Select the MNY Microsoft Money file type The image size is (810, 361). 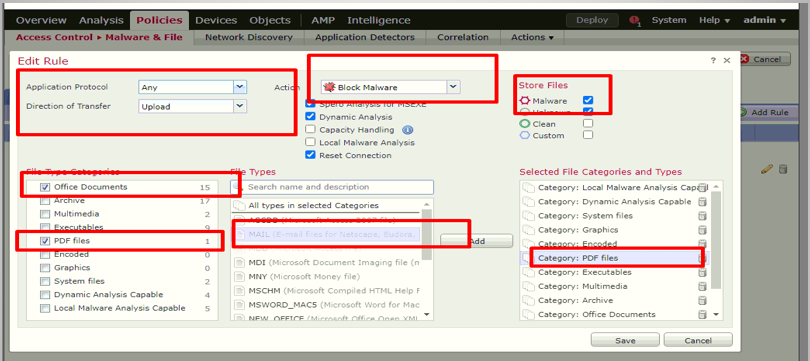(326, 276)
